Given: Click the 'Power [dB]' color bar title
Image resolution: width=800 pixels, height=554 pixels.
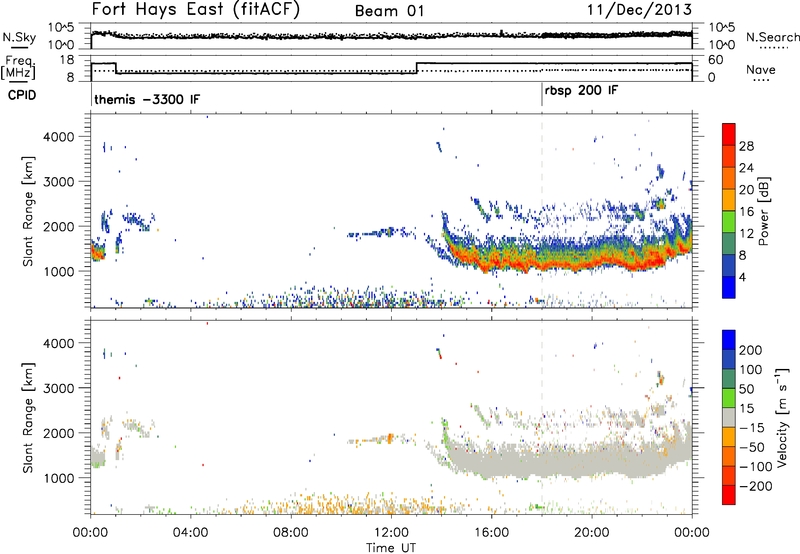Looking at the screenshot, I should (x=763, y=211).
